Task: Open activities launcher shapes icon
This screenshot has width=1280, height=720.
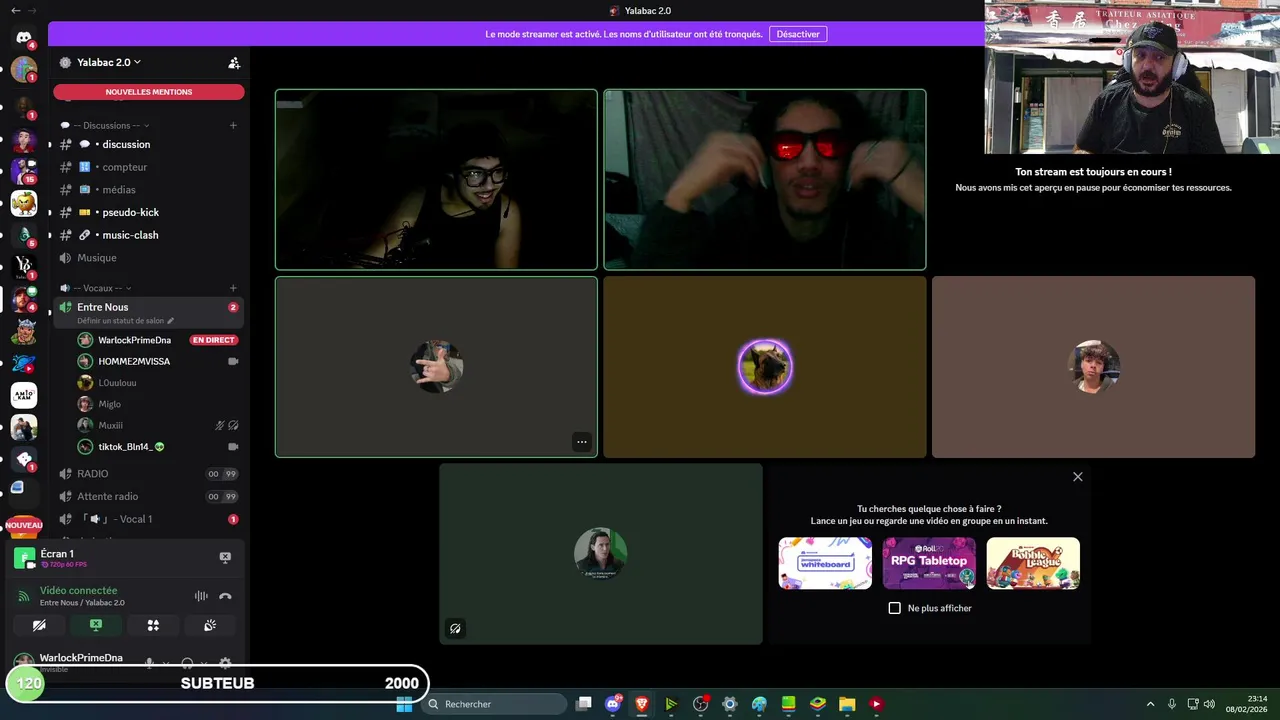Action: coord(153,625)
